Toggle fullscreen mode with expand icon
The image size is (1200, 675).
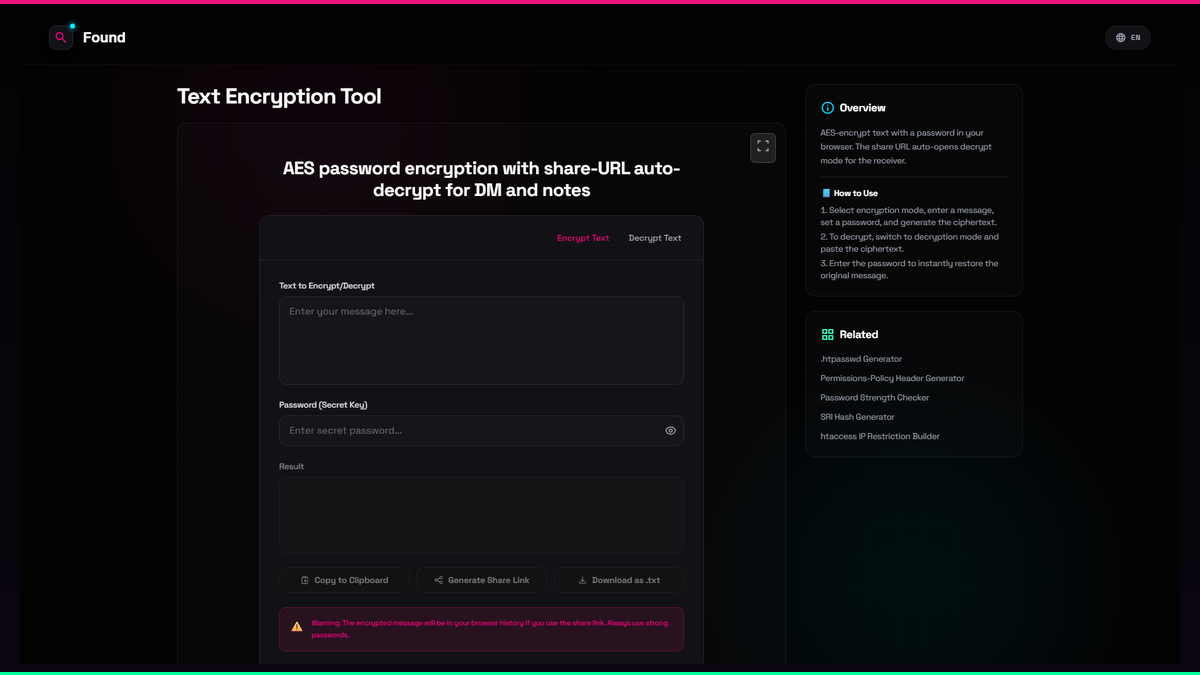pyautogui.click(x=763, y=147)
